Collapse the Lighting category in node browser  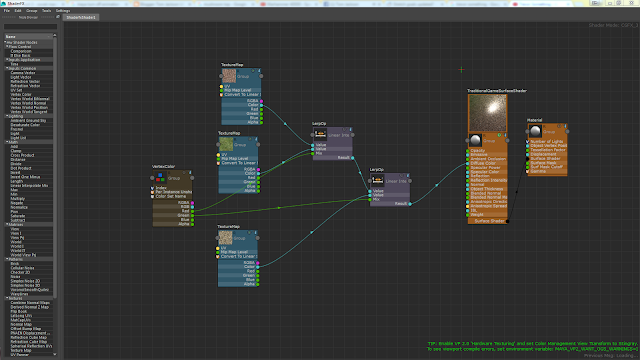pyautogui.click(x=7, y=116)
